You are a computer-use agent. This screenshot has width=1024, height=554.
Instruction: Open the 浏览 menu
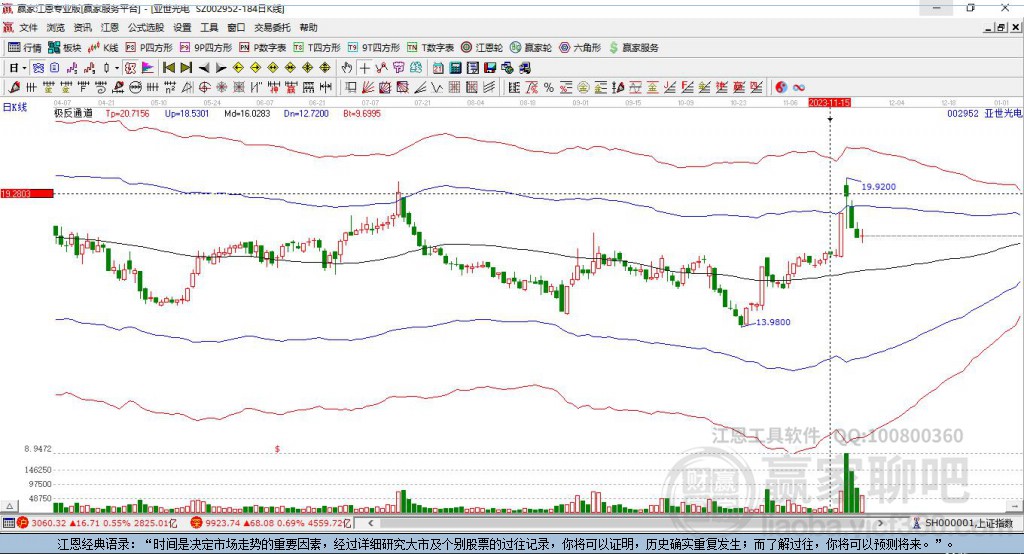pyautogui.click(x=56, y=27)
